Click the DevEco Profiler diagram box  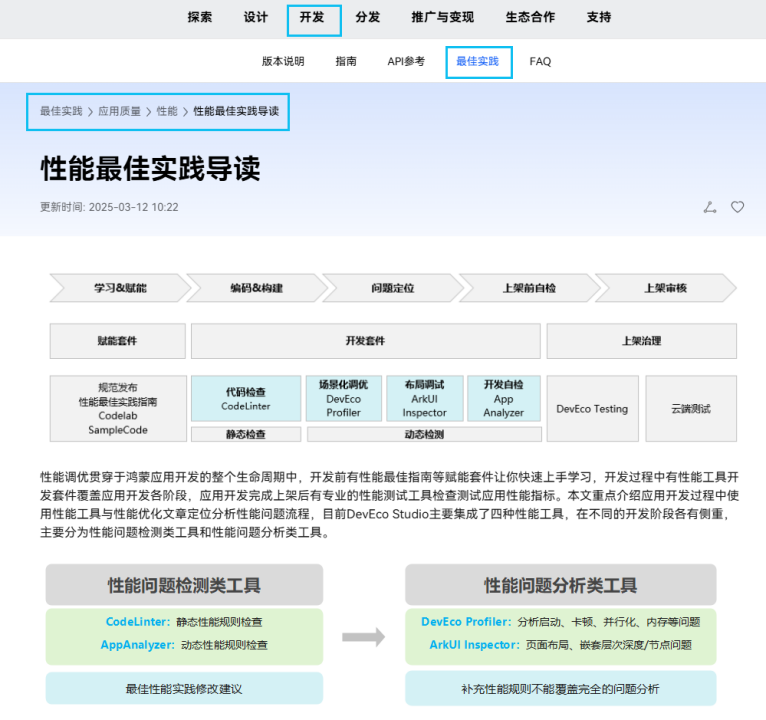(343, 398)
